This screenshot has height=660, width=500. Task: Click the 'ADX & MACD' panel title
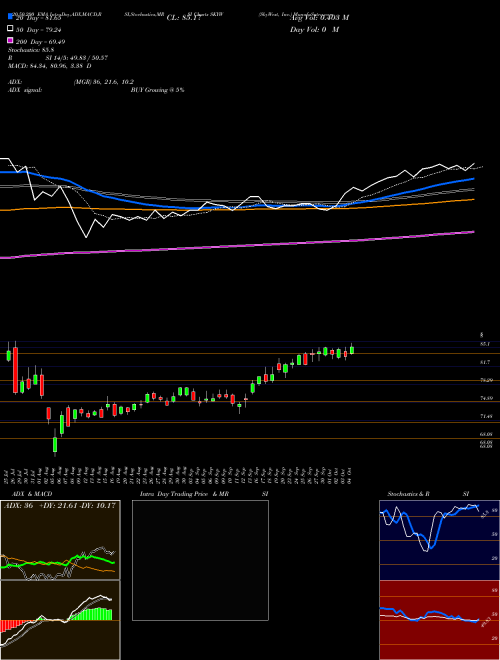tap(32, 494)
